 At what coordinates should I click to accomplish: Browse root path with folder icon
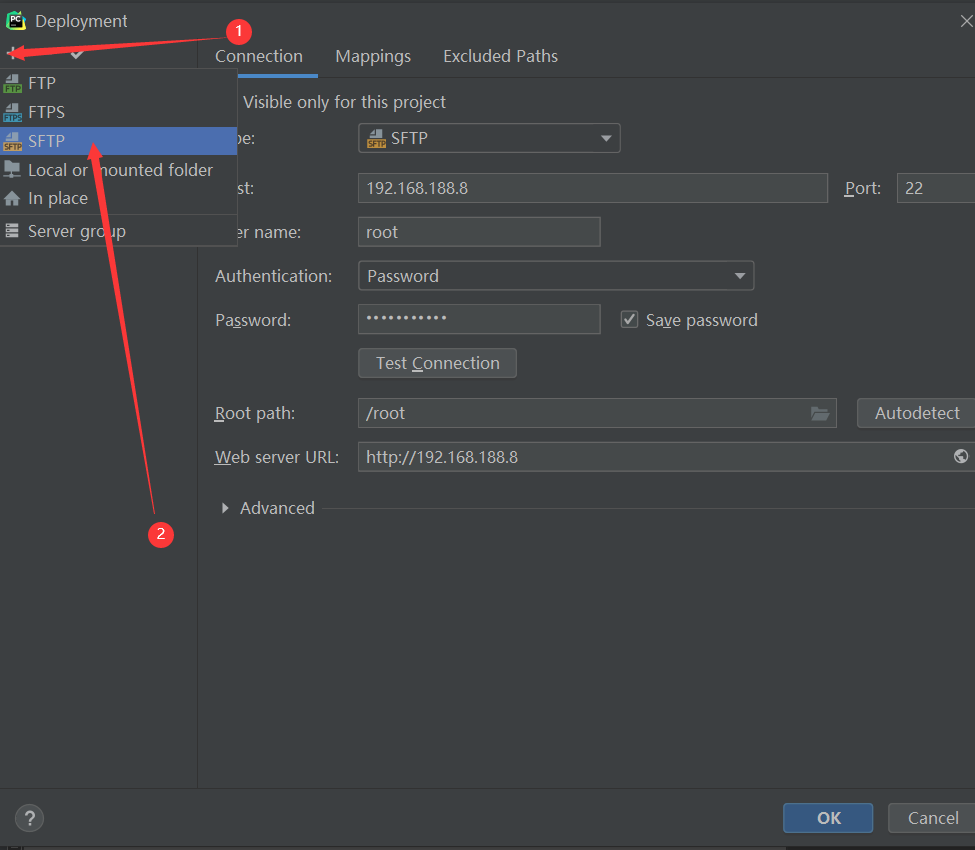click(x=820, y=413)
